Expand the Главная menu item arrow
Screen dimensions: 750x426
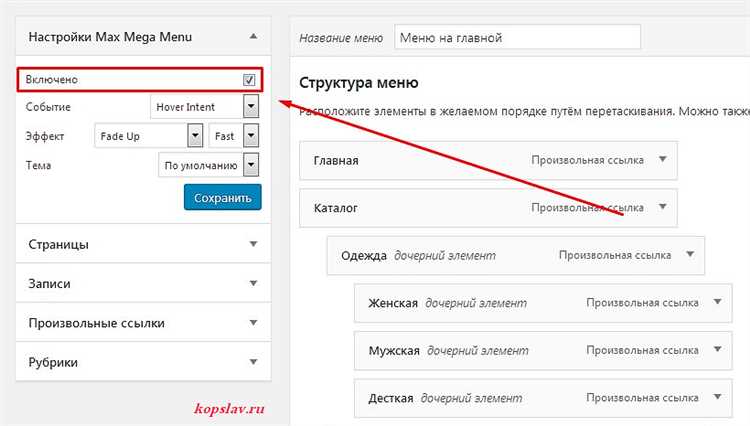(x=662, y=159)
